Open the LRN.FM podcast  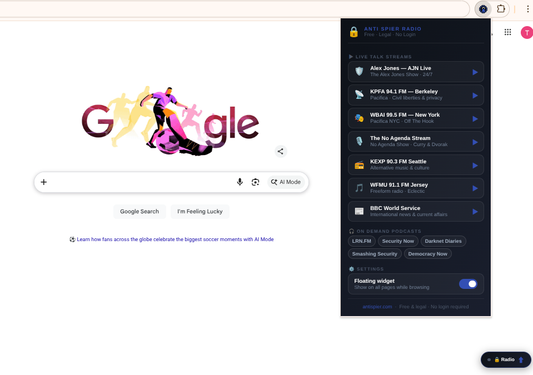362,241
